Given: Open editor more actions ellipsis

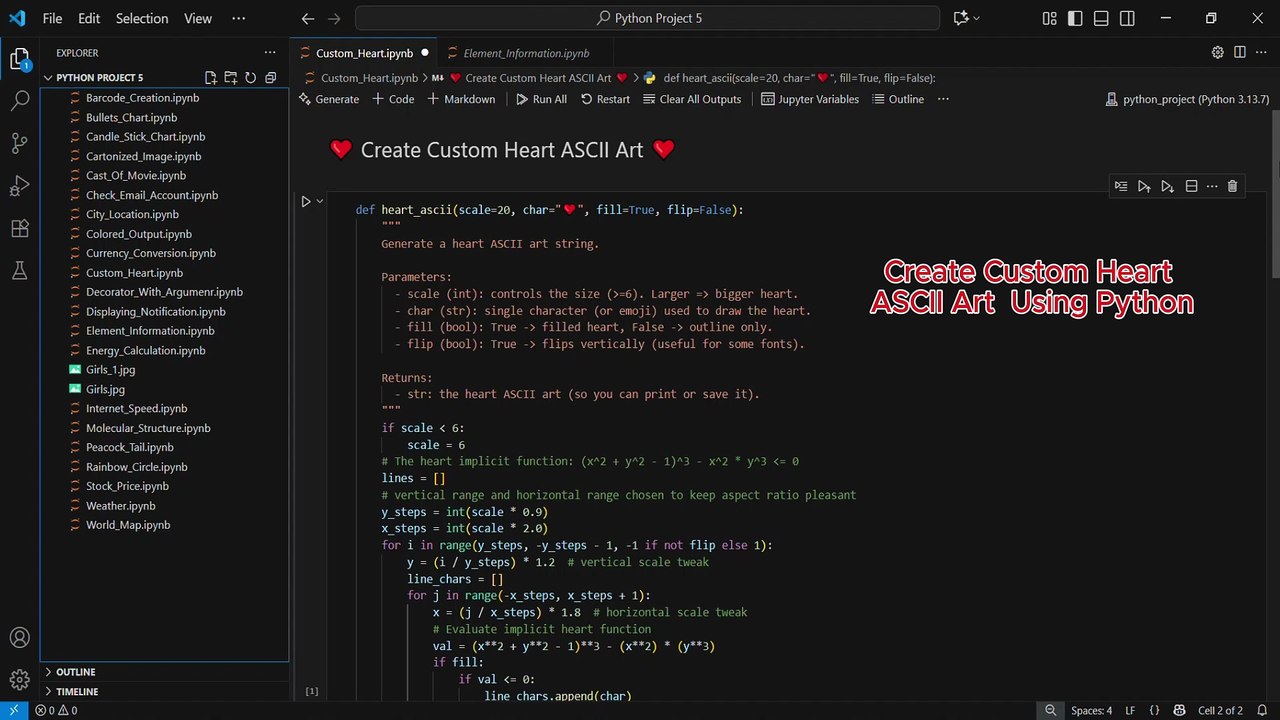Looking at the screenshot, I should (1260, 52).
